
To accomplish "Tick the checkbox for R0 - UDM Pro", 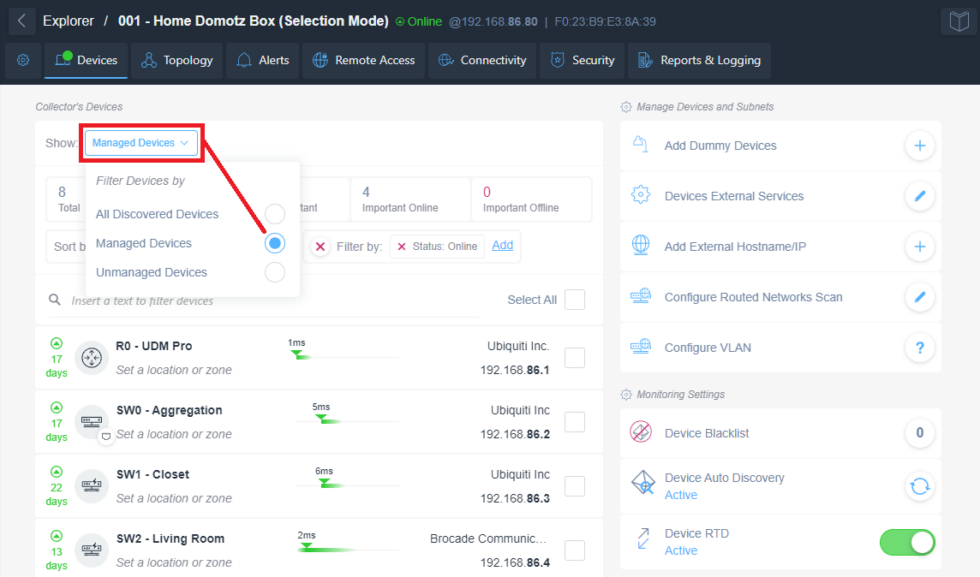I will coord(574,358).
